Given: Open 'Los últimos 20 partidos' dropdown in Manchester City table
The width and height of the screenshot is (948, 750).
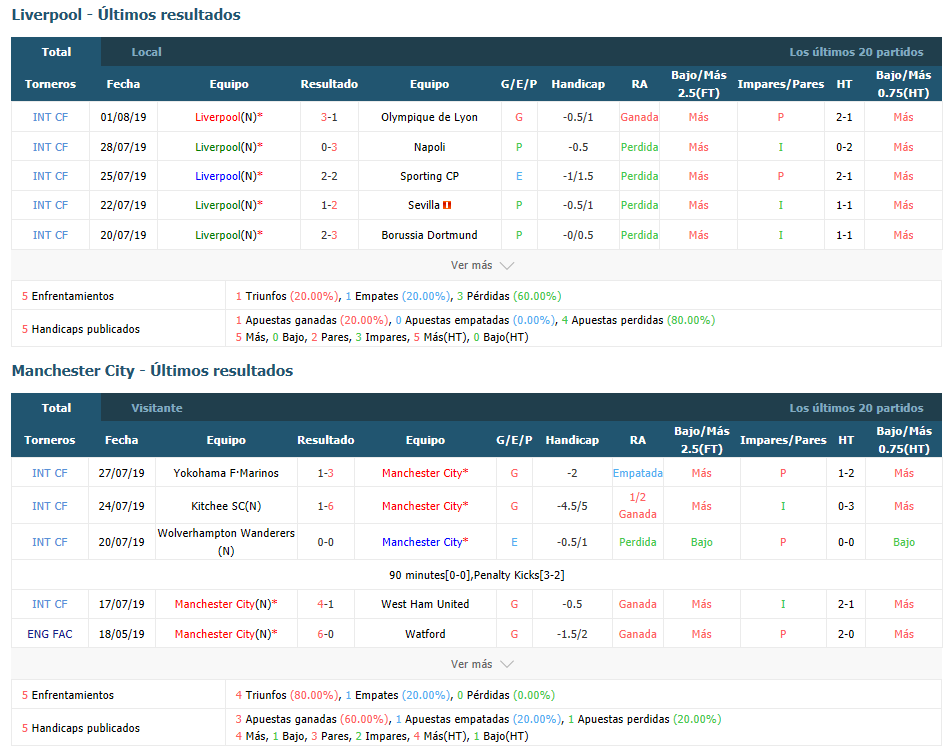Looking at the screenshot, I should click(856, 408).
